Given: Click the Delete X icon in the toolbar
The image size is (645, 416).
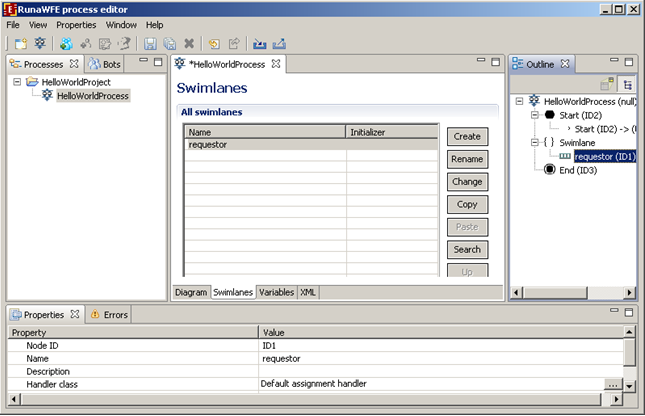Looking at the screenshot, I should click(x=189, y=44).
